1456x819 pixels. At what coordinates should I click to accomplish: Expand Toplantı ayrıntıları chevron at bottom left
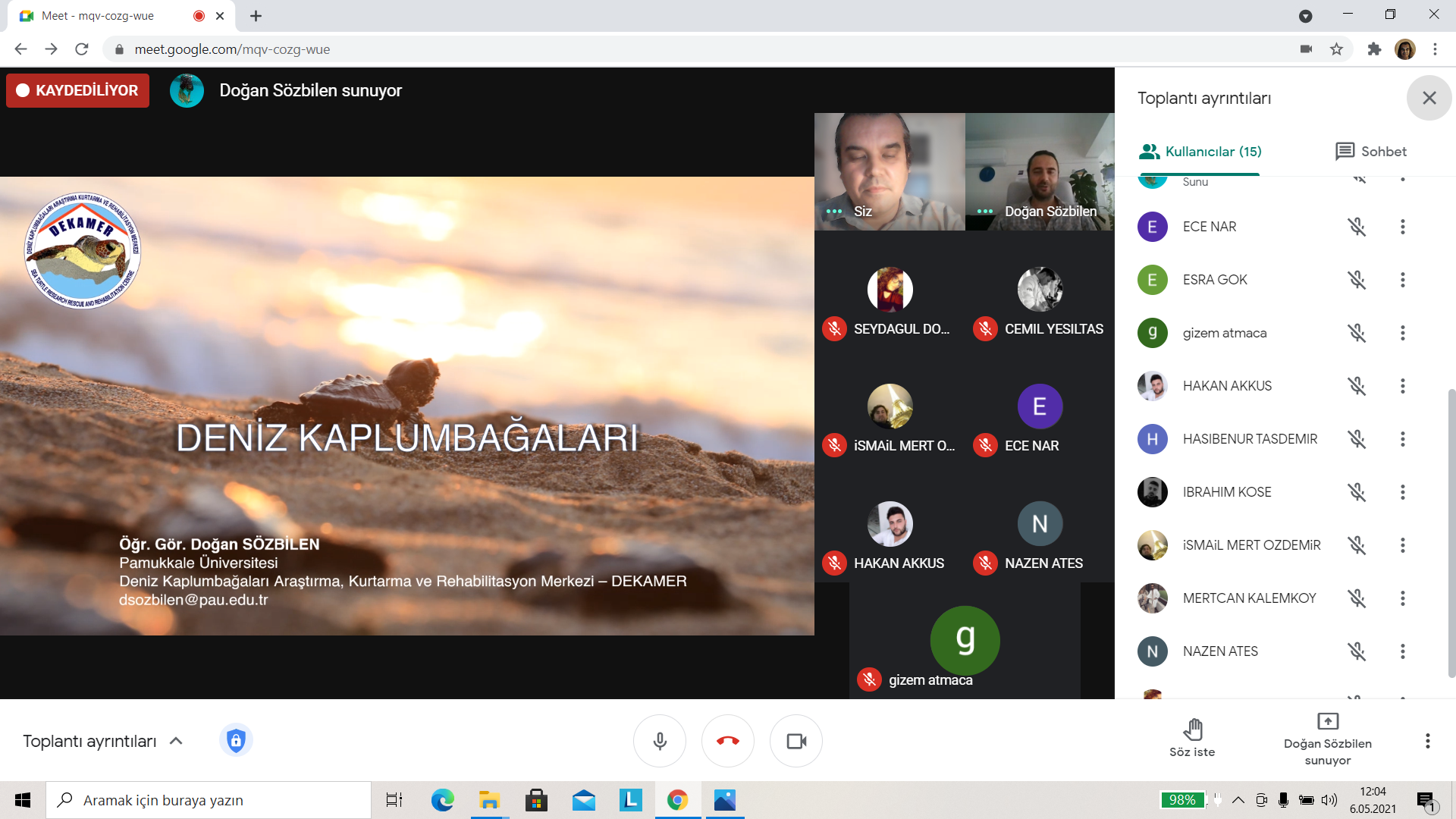pos(176,741)
